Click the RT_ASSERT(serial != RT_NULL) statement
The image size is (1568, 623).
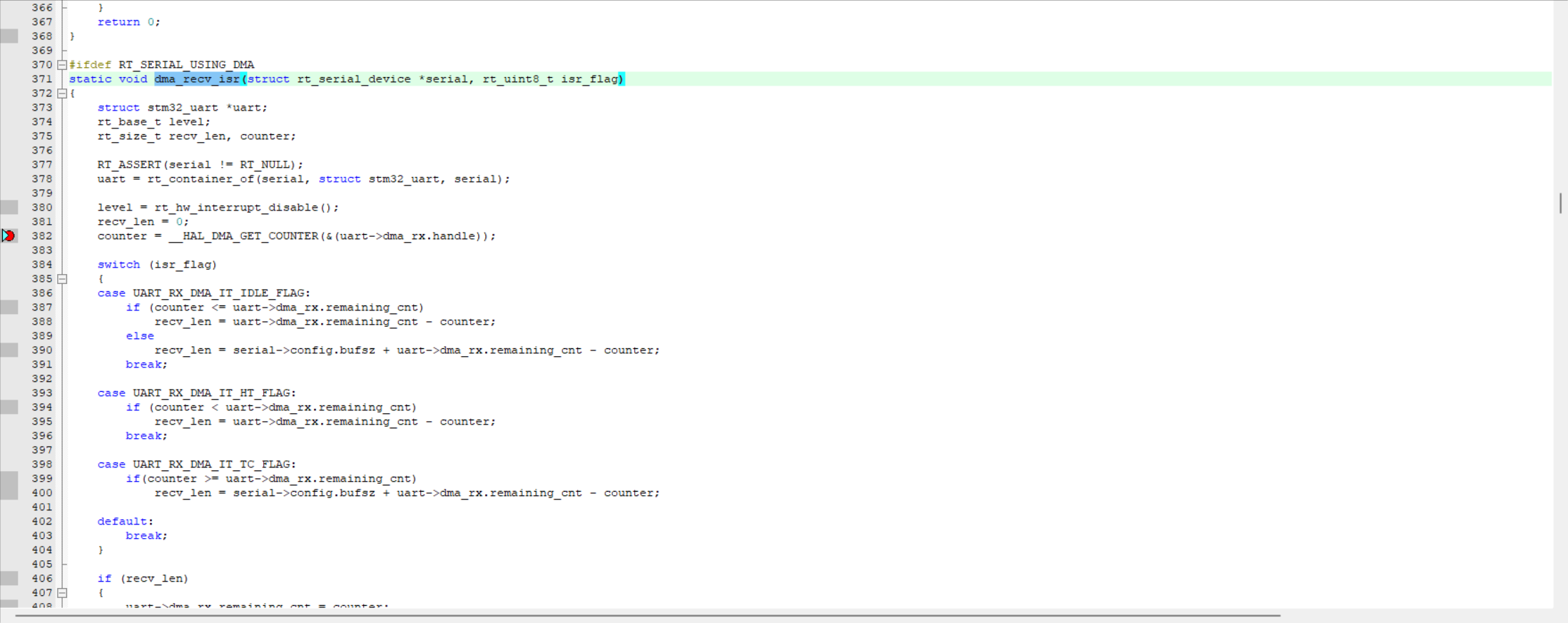click(x=200, y=165)
